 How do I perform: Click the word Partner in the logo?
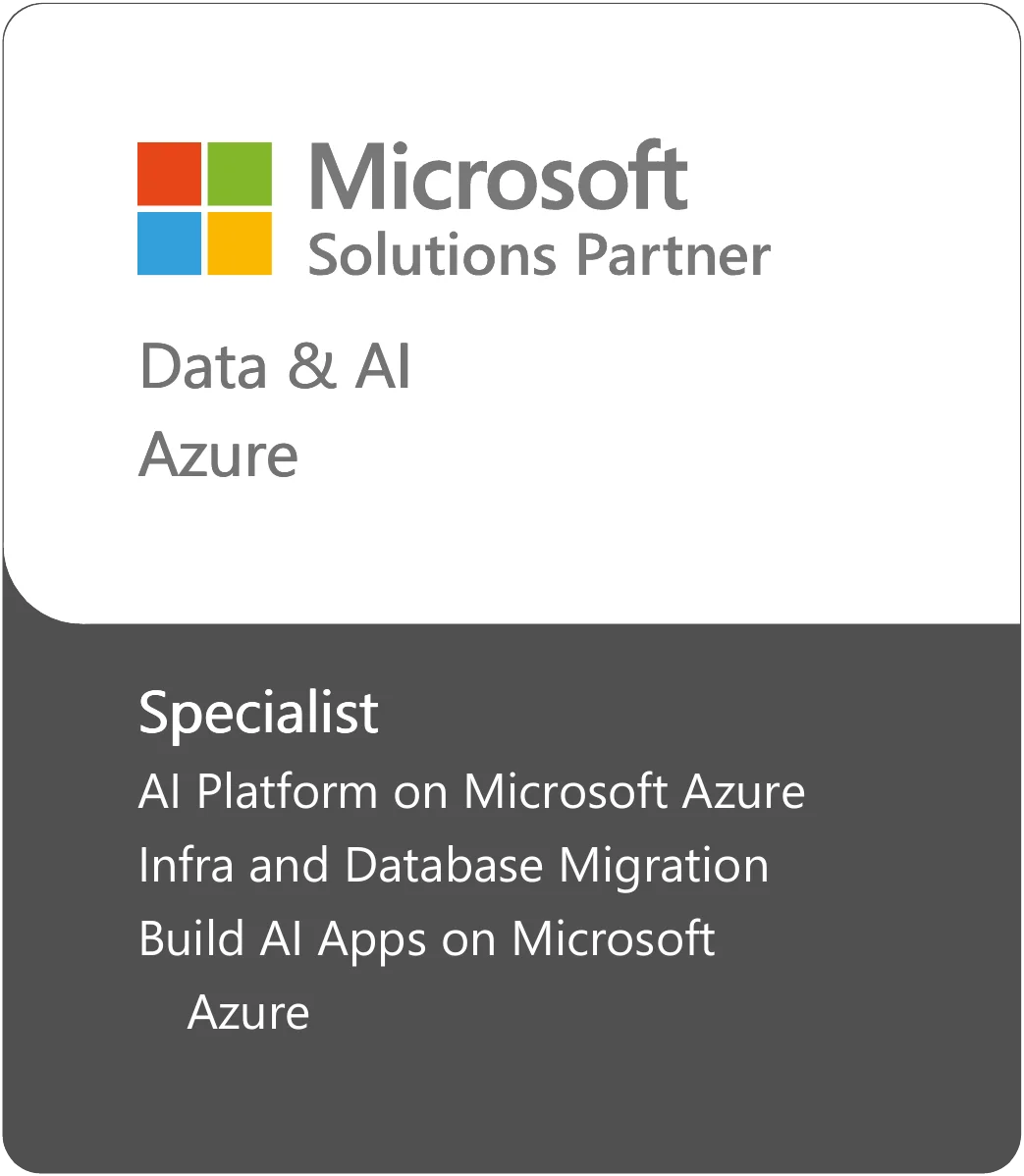click(674, 255)
